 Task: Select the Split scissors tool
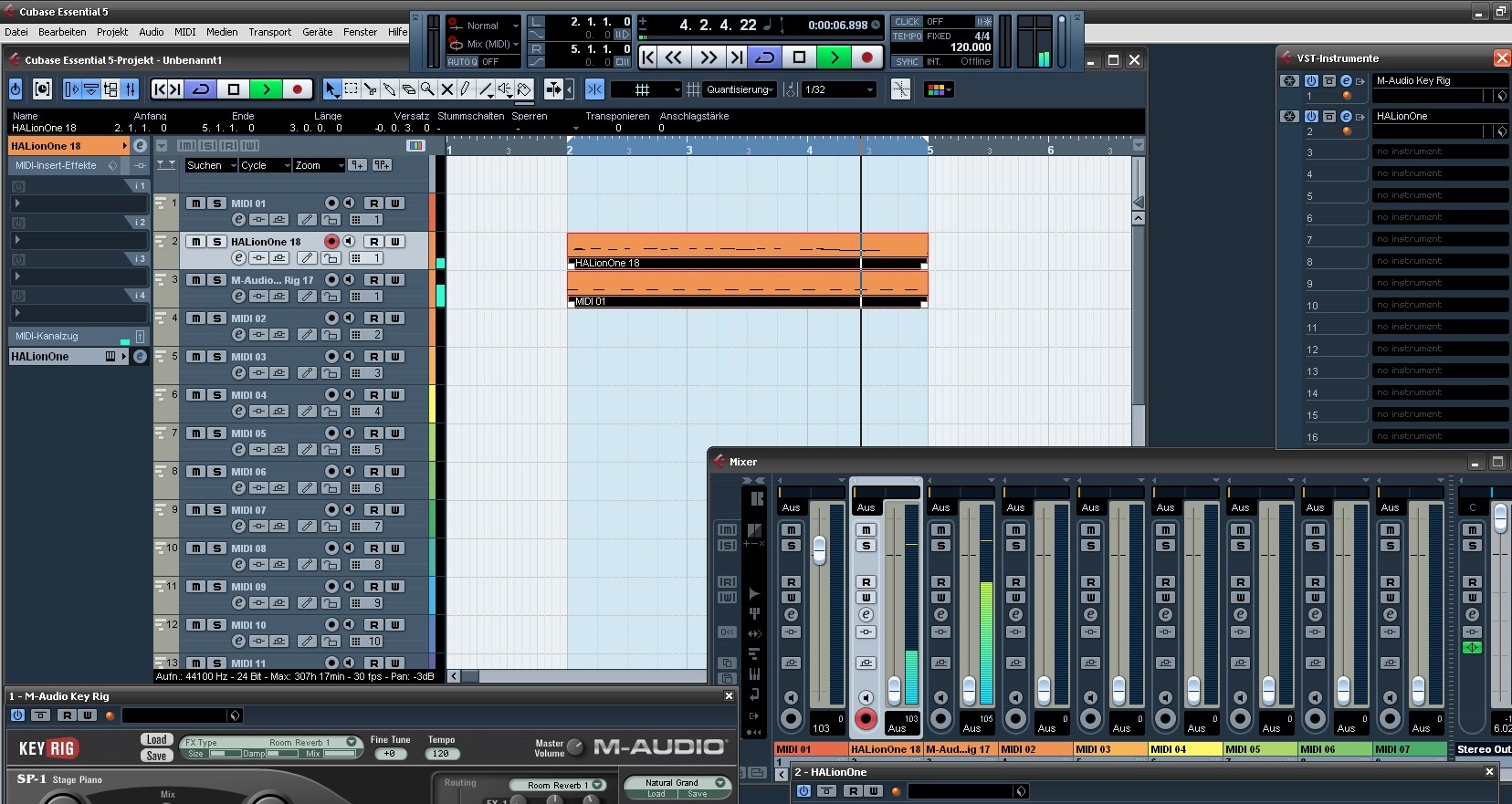371,89
